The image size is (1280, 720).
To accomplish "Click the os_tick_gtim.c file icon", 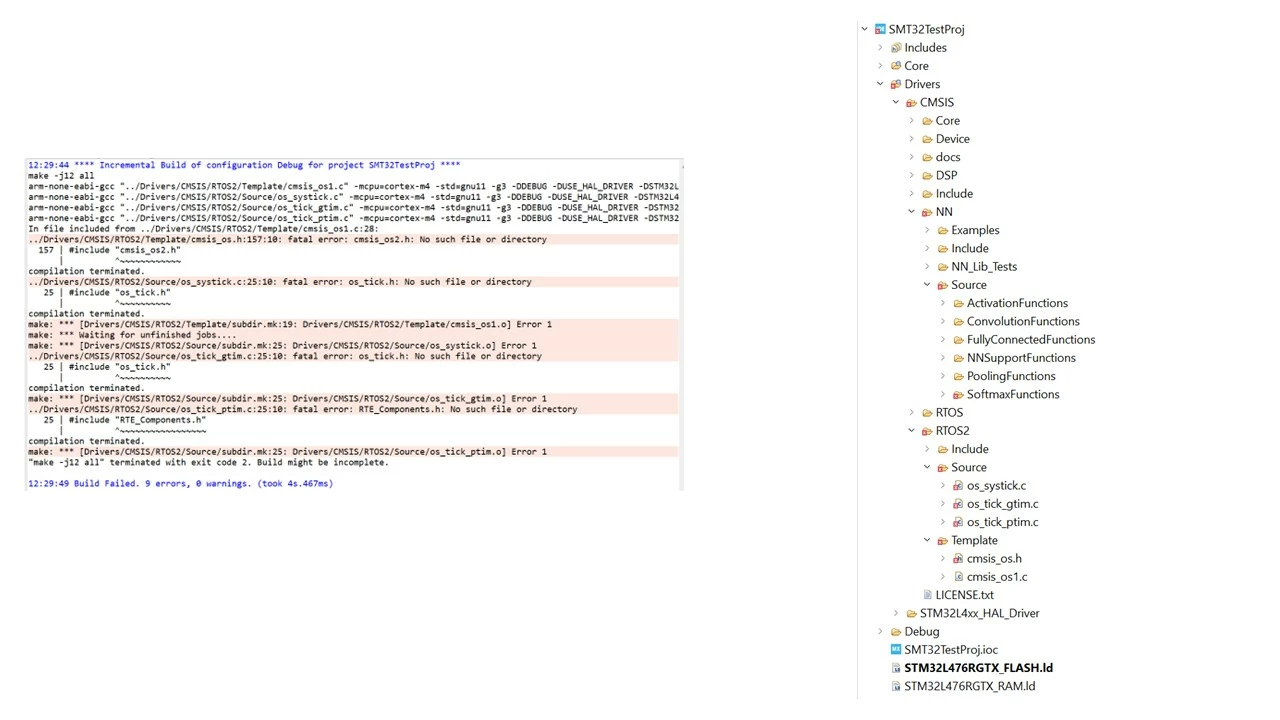I will pos(958,504).
